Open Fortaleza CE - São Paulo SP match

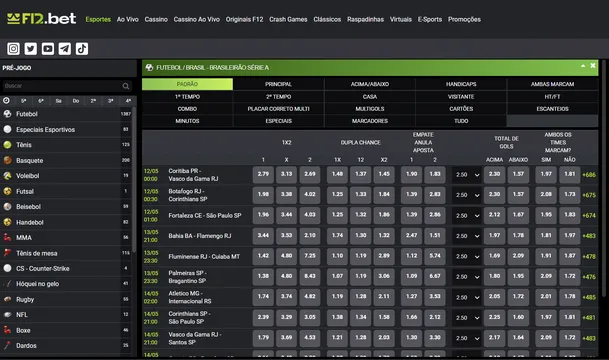point(205,216)
